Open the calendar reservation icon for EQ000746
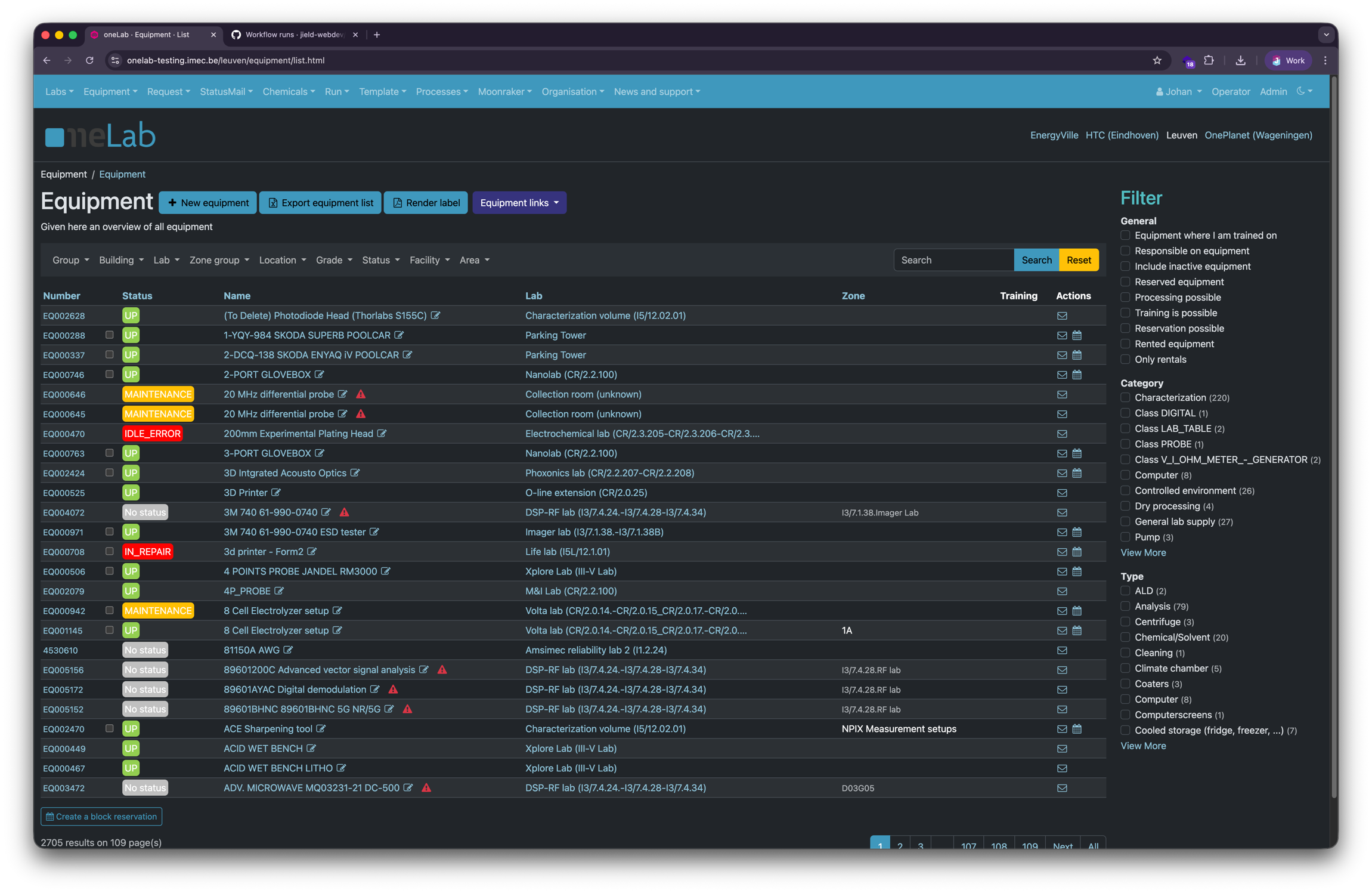Image resolution: width=1372 pixels, height=893 pixels. (1077, 375)
